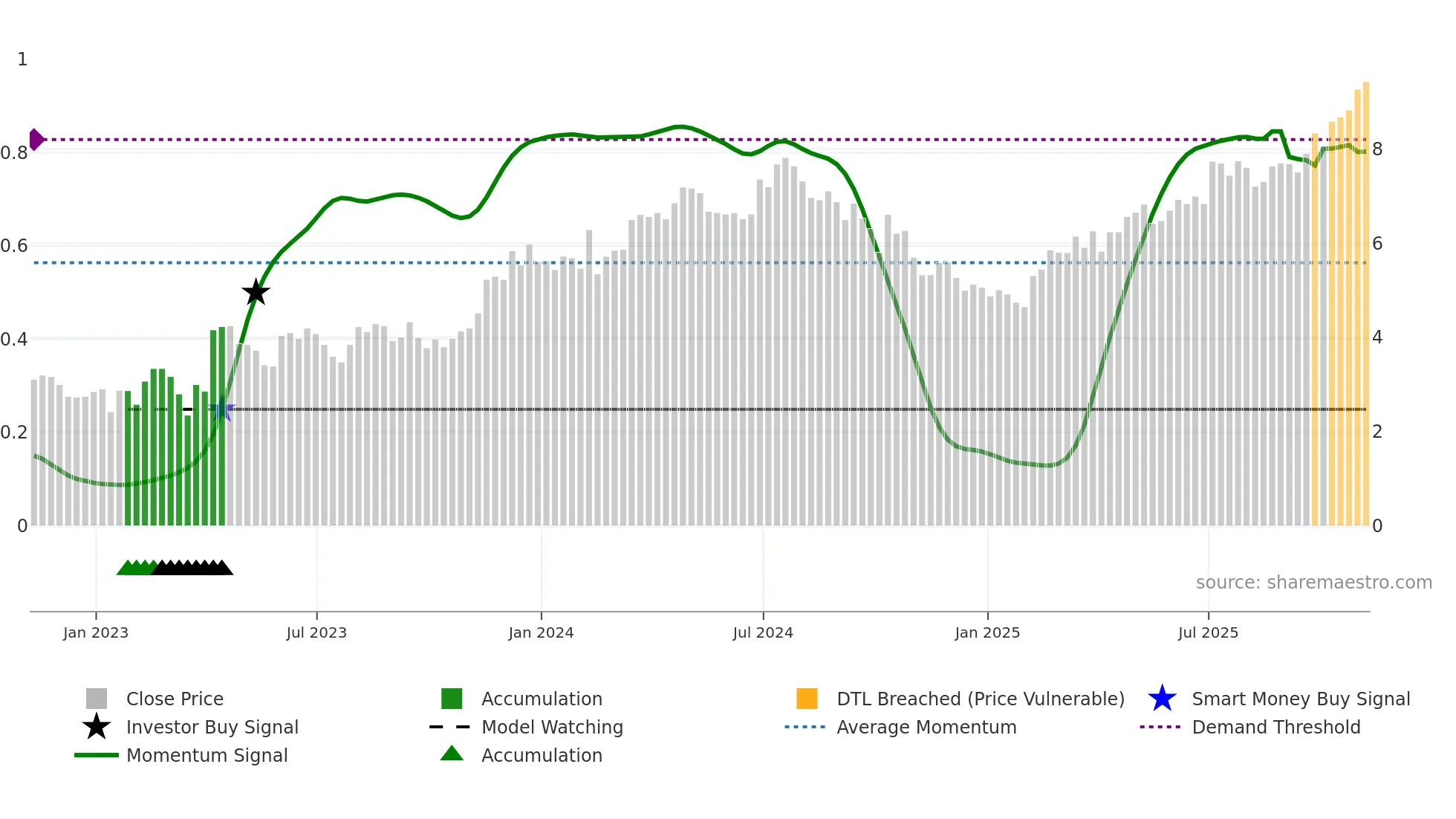Click the Jan 2024 x-axis label
Viewport: 1456px width, 819px height.
pos(541,632)
